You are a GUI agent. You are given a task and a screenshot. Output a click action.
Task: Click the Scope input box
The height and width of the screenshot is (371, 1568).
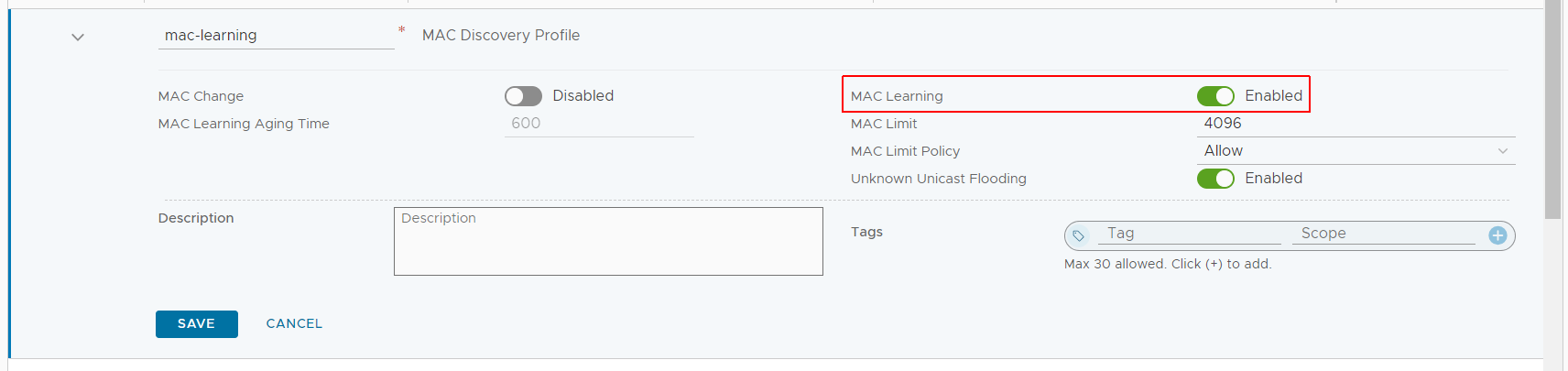coord(1383,234)
